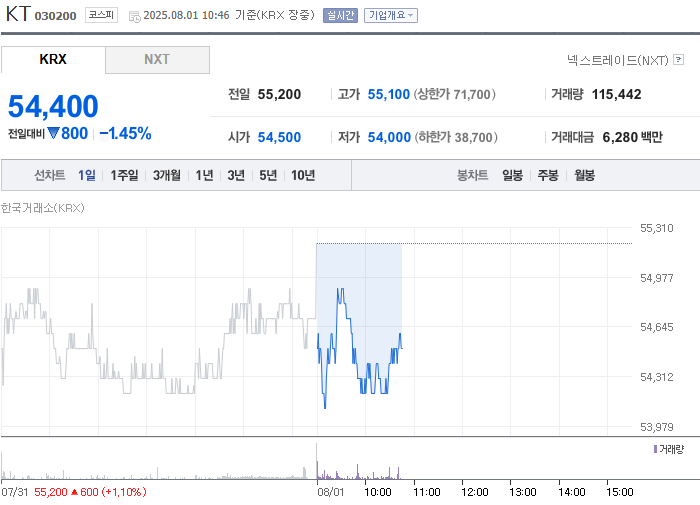Switch to the KRX tab
This screenshot has height=505, width=700.
(x=53, y=59)
